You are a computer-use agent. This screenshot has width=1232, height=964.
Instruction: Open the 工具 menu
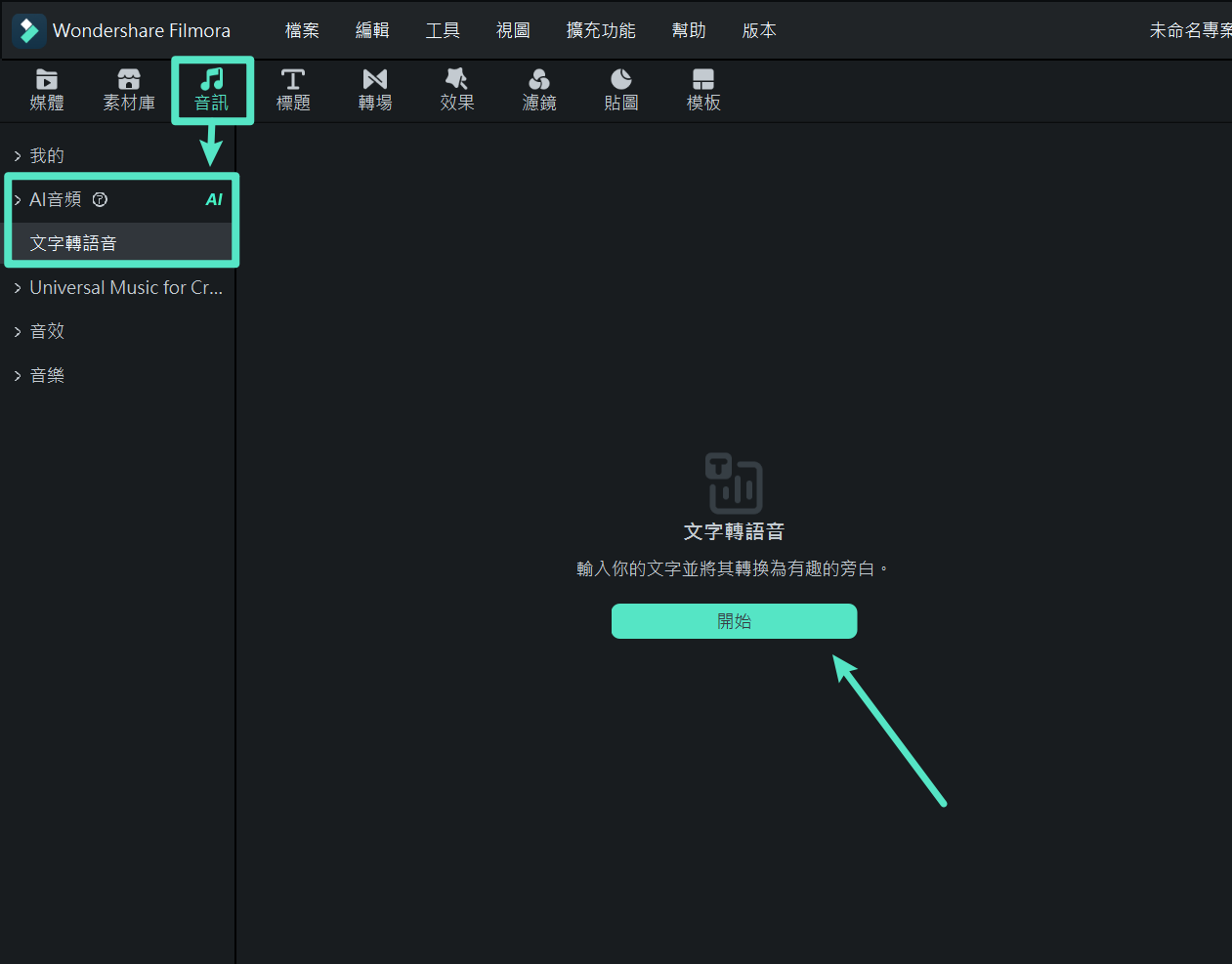pos(443,30)
